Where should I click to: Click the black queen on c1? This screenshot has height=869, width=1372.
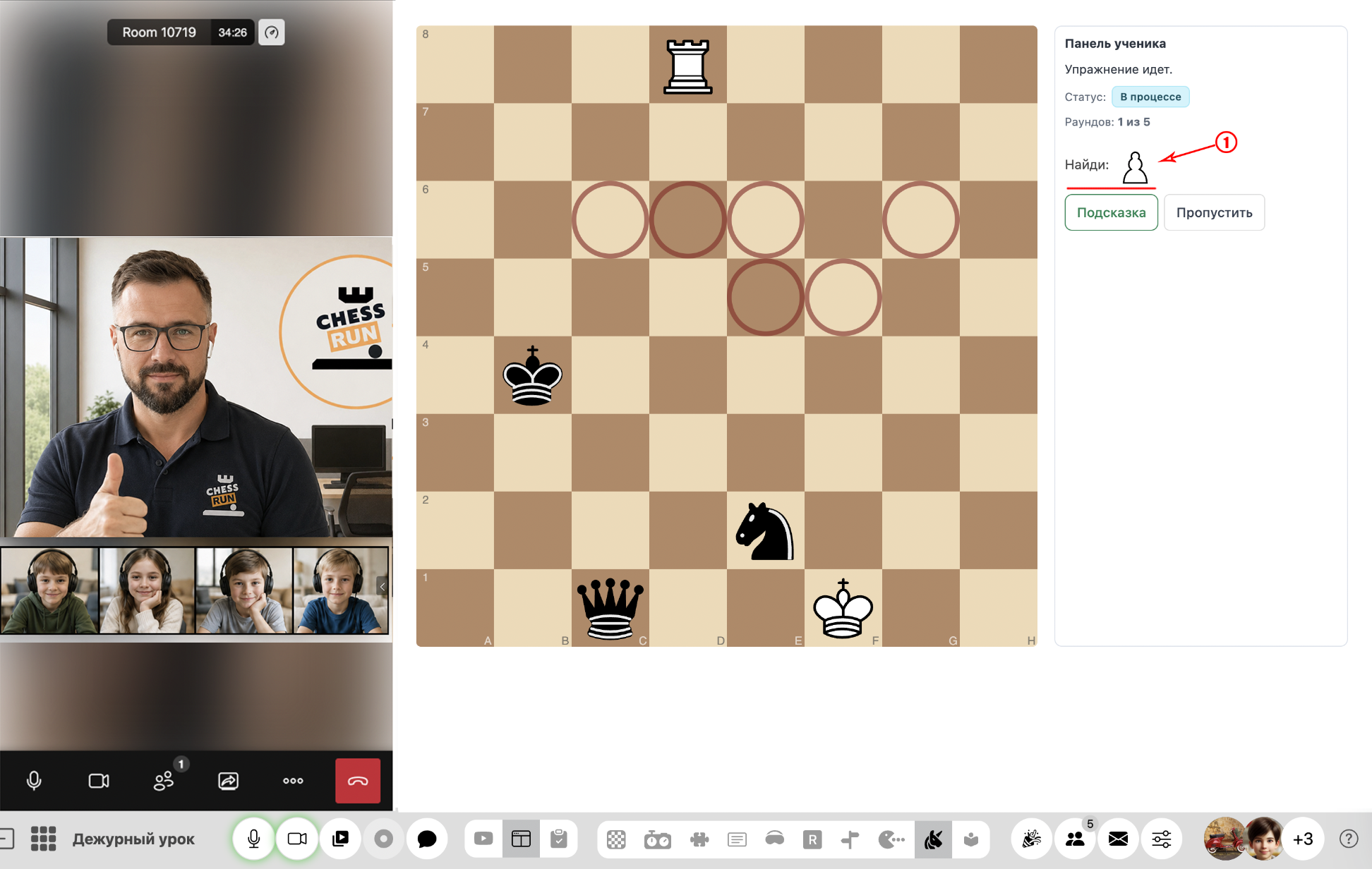(x=610, y=608)
